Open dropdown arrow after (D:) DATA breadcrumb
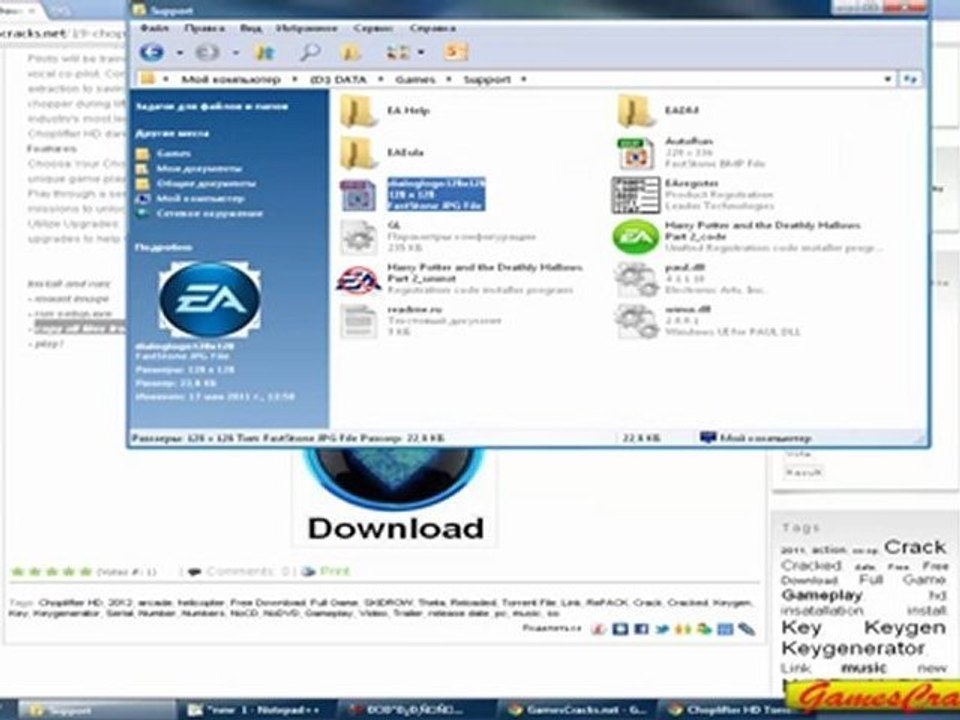The image size is (960, 720). click(380, 80)
